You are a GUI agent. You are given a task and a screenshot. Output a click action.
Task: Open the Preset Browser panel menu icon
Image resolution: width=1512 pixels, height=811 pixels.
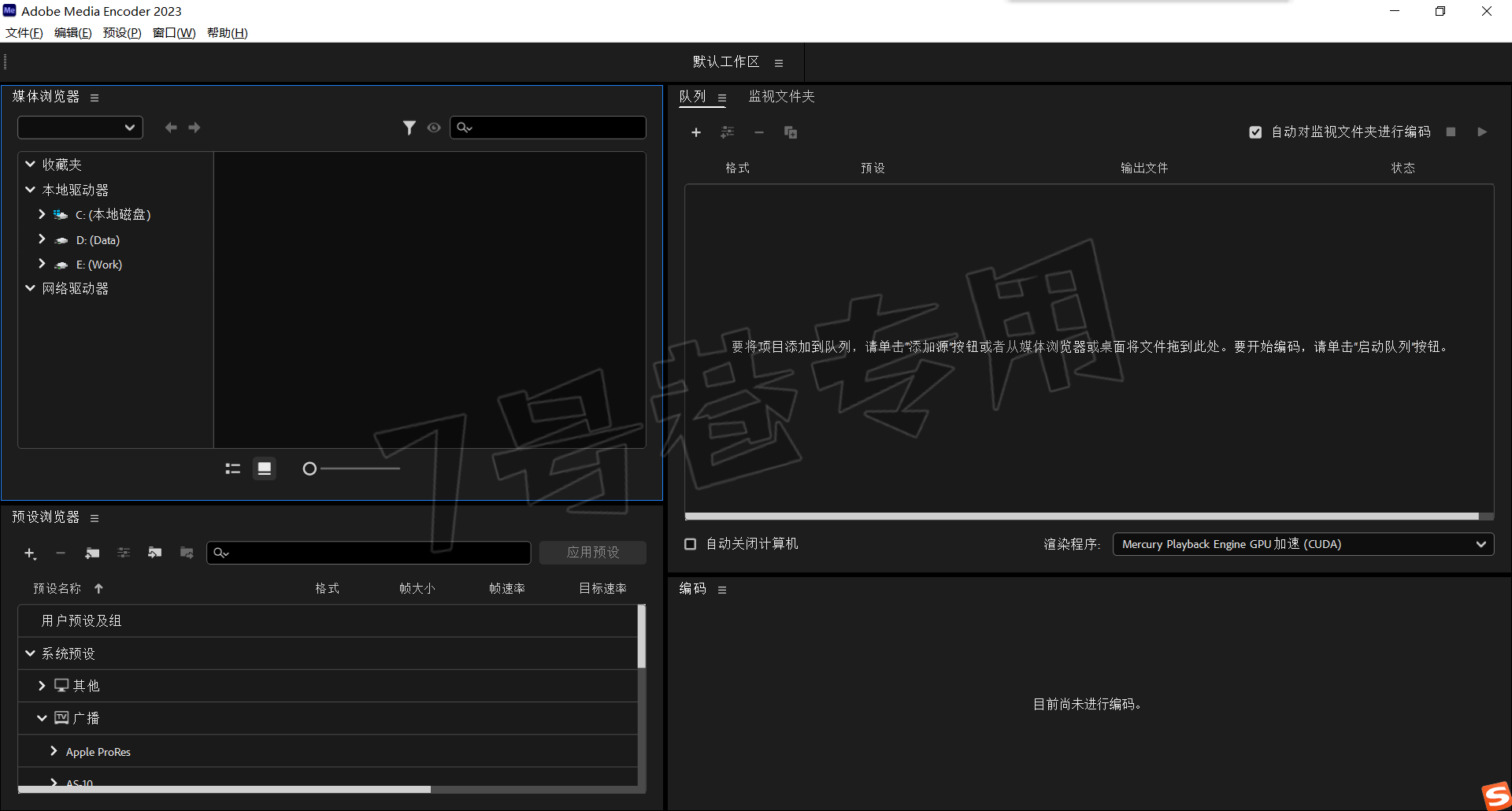94,518
